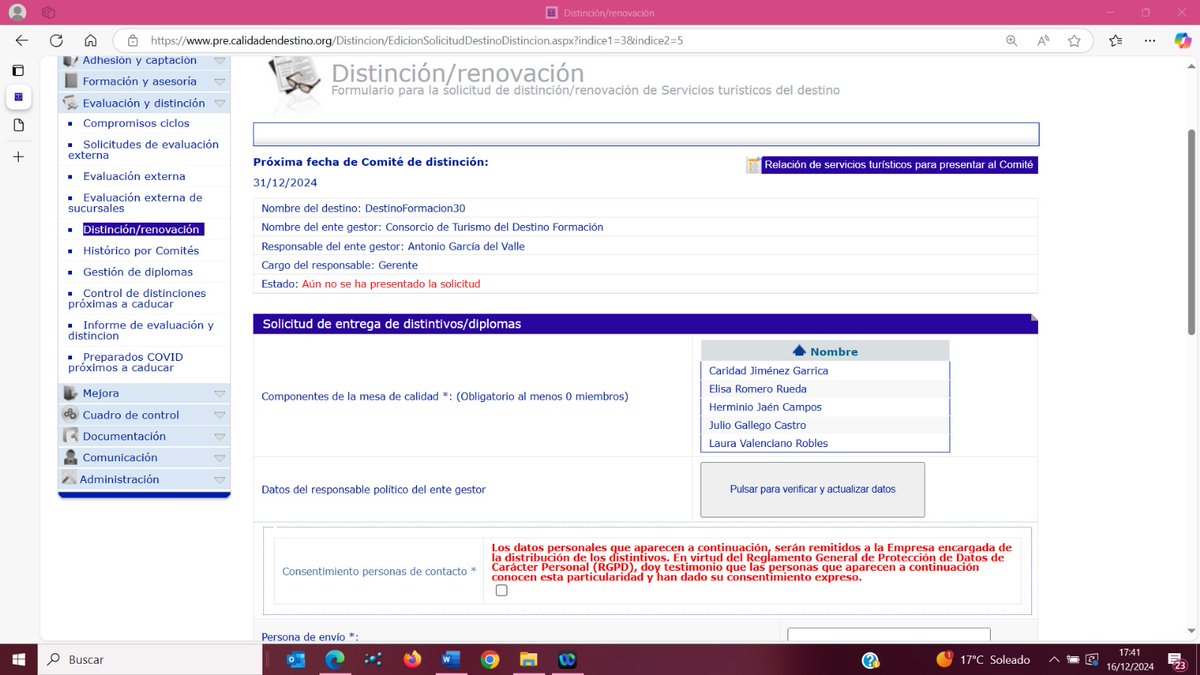This screenshot has height=675, width=1200.
Task: Show hidden system tray icons
Action: pos(1054,660)
